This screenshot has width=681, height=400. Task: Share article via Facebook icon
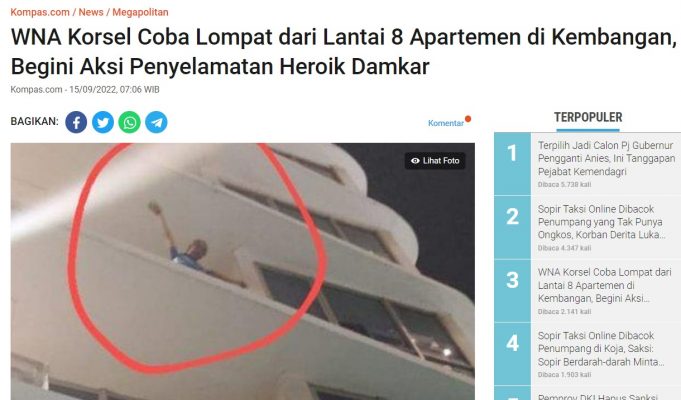point(76,122)
